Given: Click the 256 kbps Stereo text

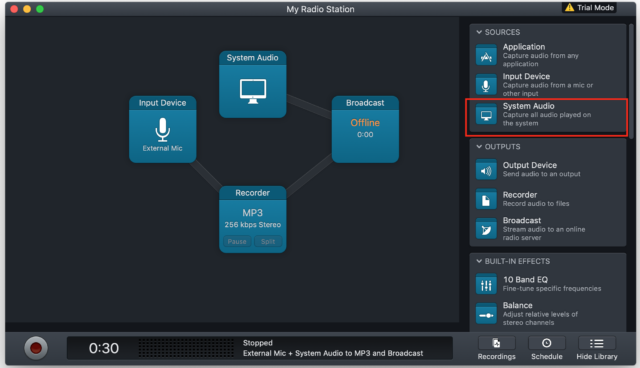Looking at the screenshot, I should coord(253,225).
